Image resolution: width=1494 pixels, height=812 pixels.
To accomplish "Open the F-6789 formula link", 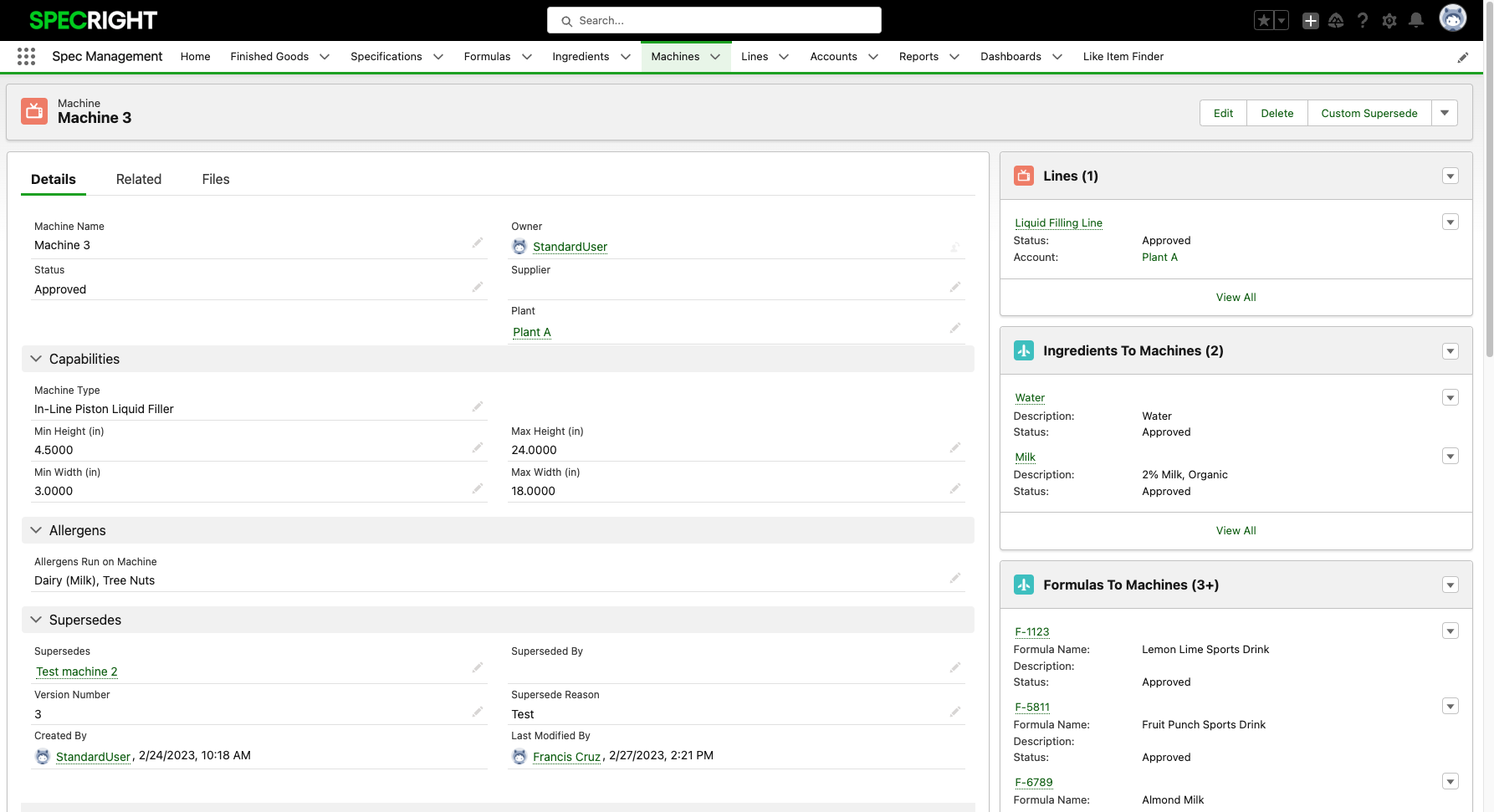I will point(1034,783).
